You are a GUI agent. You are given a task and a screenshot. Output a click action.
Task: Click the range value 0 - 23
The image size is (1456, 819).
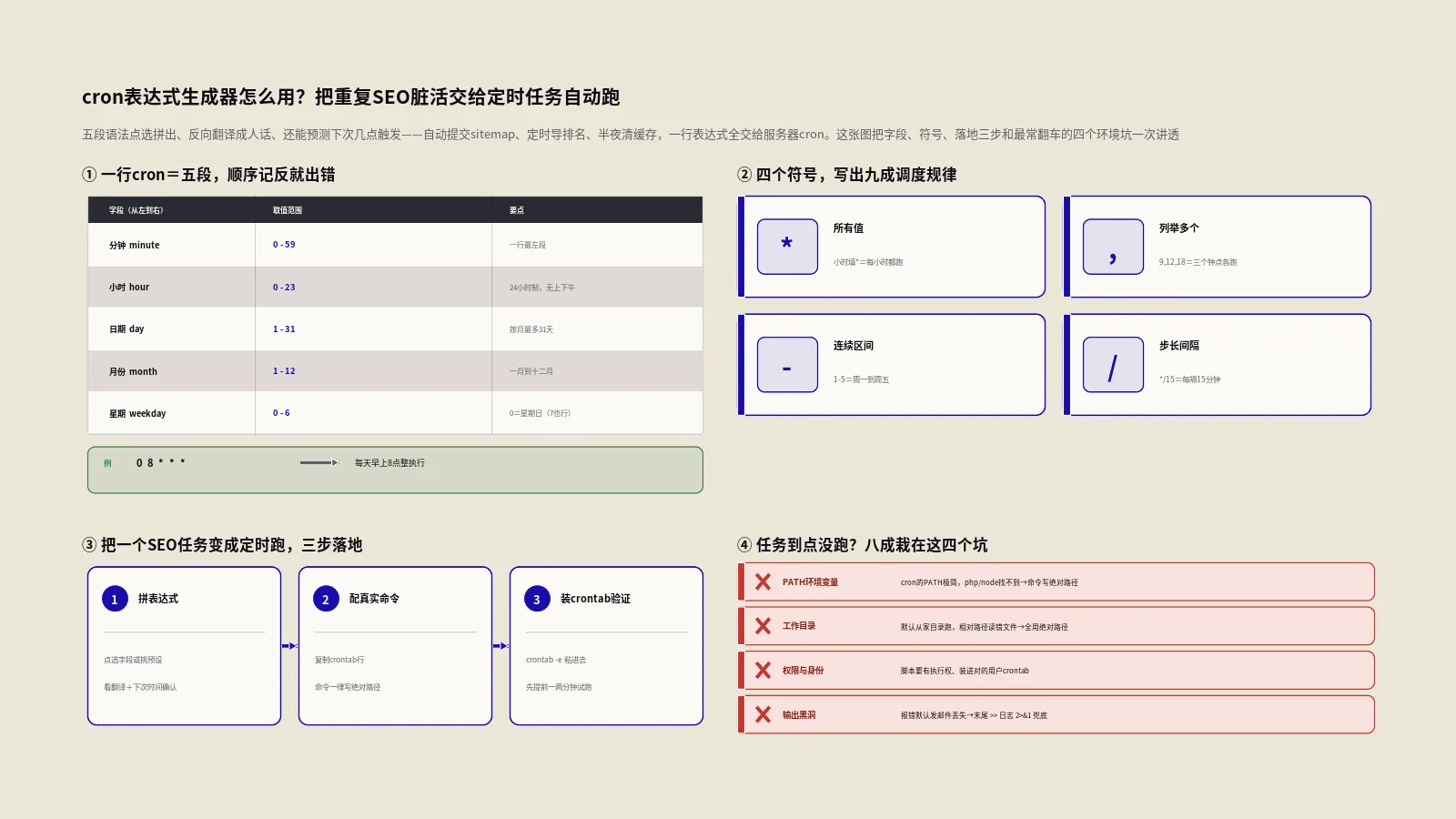point(284,288)
